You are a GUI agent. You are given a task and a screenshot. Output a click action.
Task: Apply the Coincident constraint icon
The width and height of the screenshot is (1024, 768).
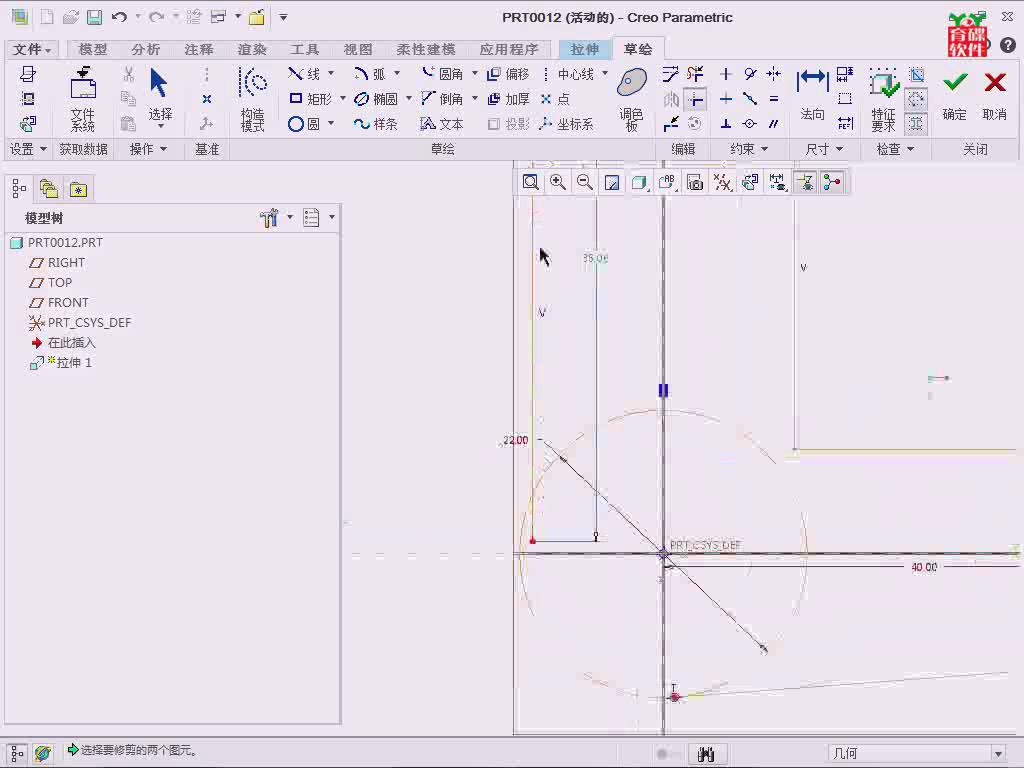pyautogui.click(x=750, y=123)
